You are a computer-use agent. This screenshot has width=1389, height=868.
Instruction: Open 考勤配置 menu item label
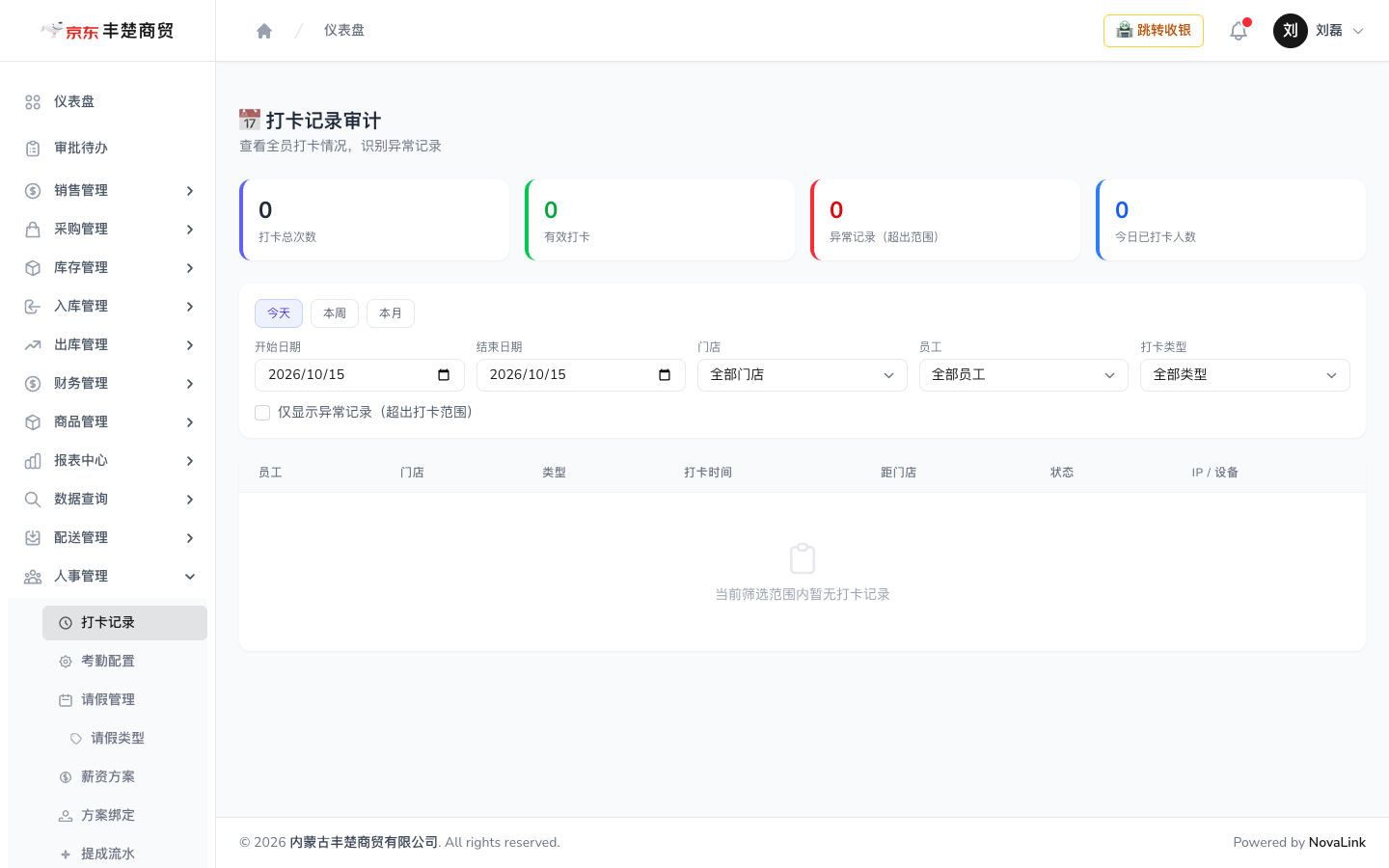[x=108, y=662]
